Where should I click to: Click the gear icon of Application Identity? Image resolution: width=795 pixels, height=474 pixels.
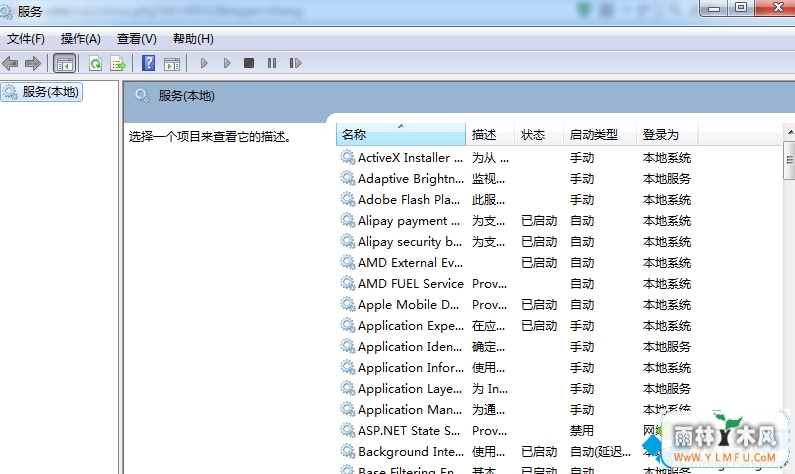click(x=347, y=346)
